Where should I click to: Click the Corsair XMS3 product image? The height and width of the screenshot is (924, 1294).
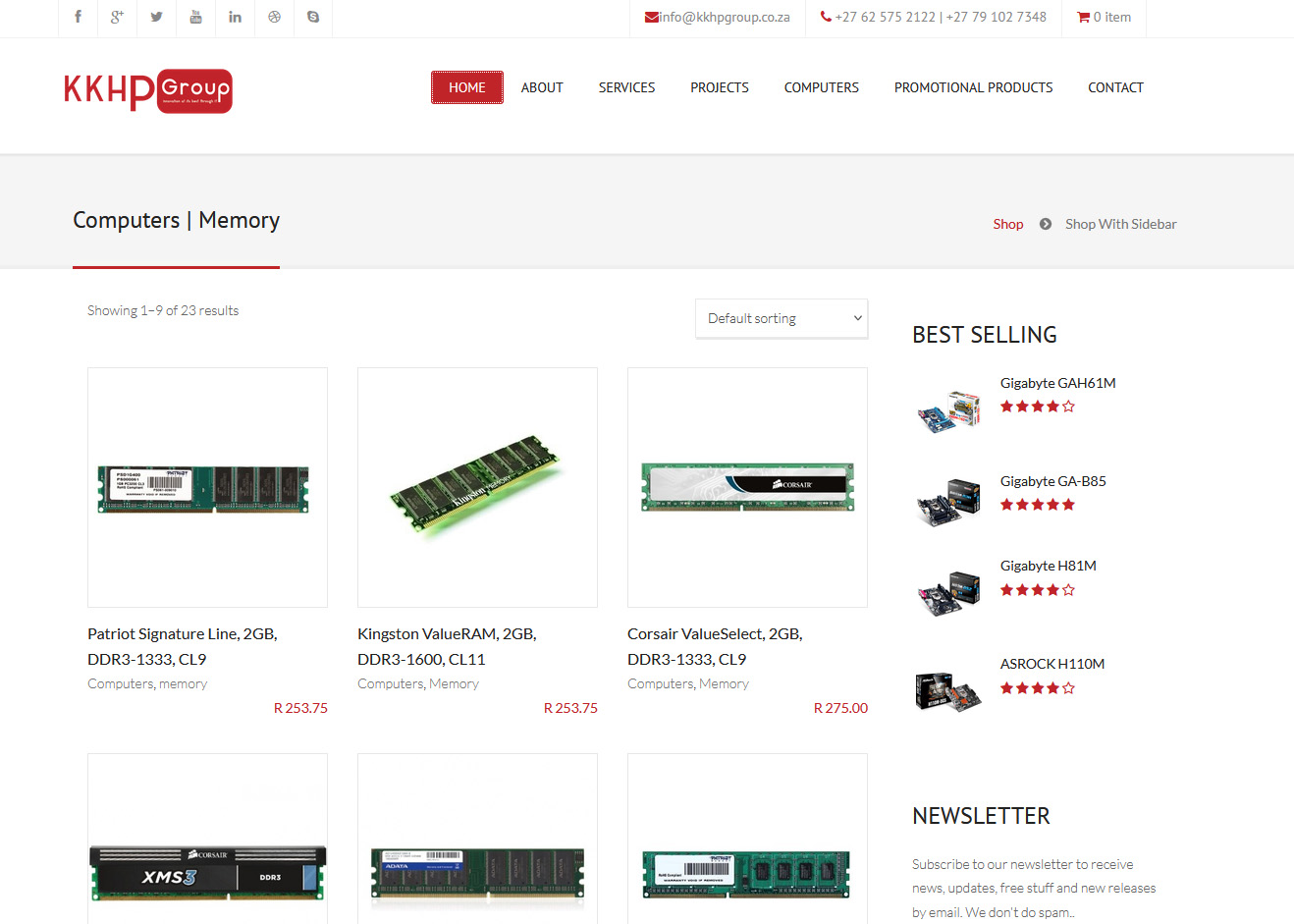tap(207, 840)
